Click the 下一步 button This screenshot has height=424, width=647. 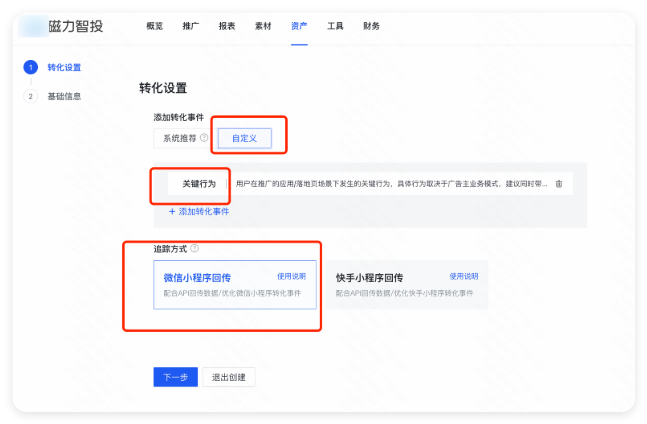(176, 377)
